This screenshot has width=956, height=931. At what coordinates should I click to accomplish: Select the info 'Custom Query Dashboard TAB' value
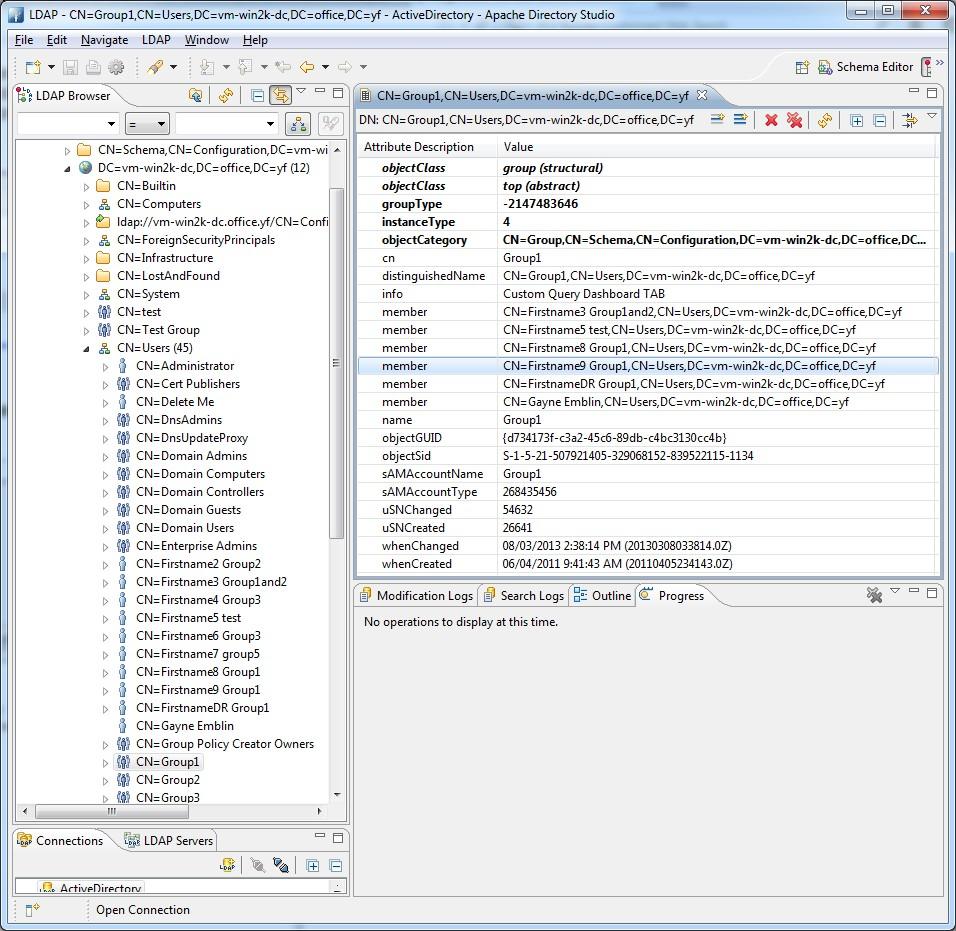click(x=583, y=294)
